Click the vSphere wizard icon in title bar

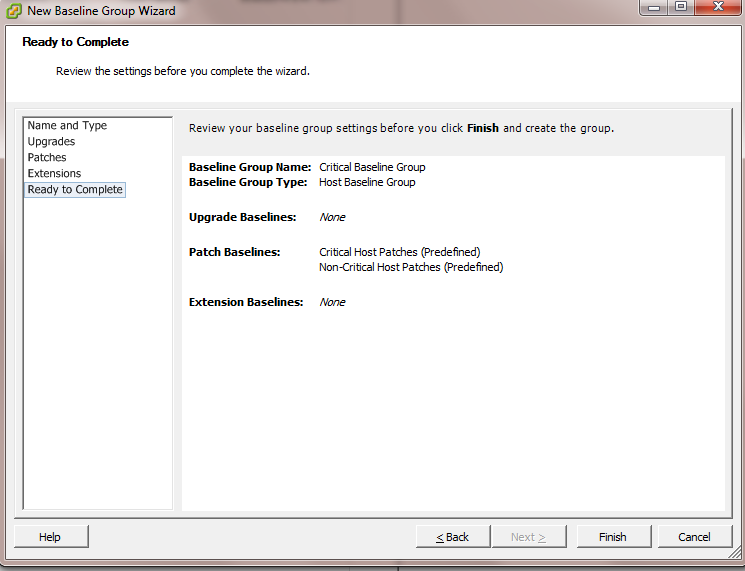14,10
